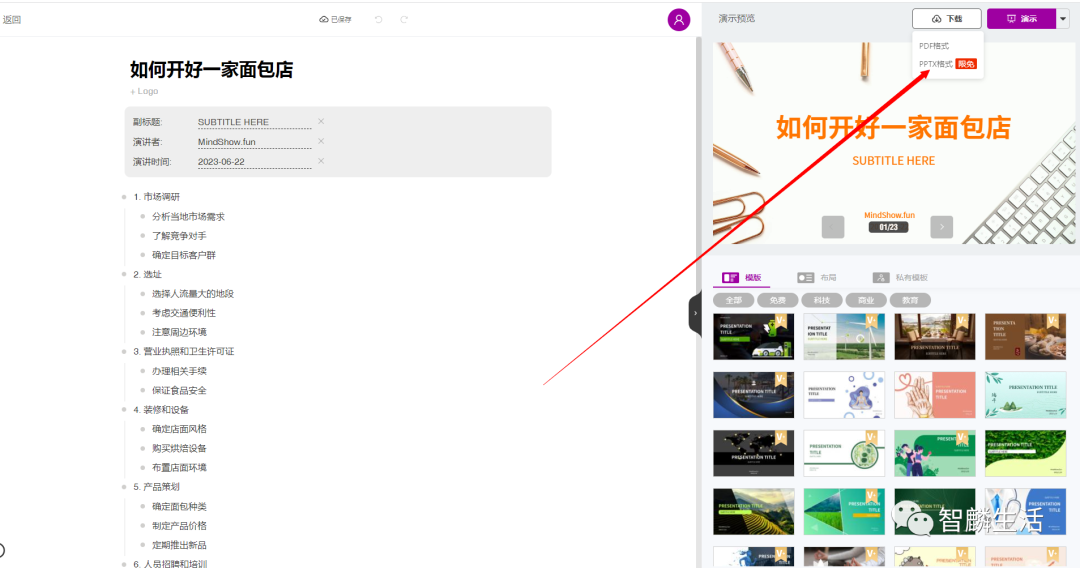Click the 返回 back link
This screenshot has width=1080, height=568.
[12, 19]
